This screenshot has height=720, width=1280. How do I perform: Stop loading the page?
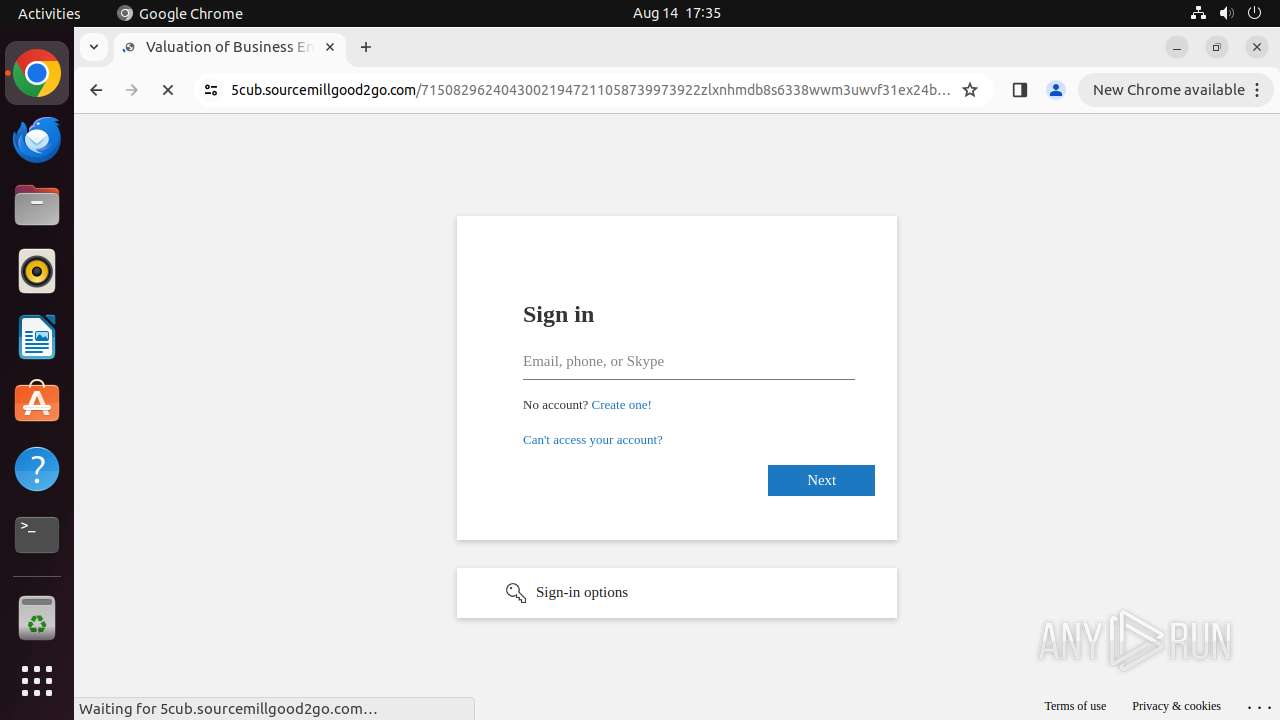click(x=168, y=90)
